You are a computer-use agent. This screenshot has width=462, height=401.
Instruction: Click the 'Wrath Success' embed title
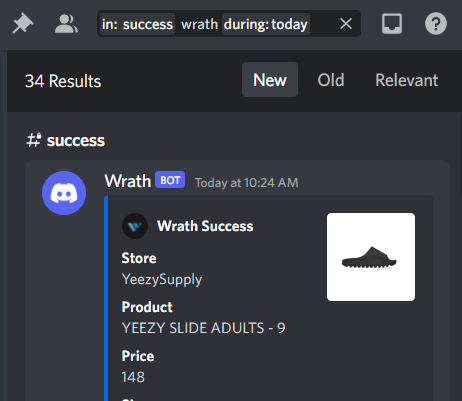pos(205,226)
